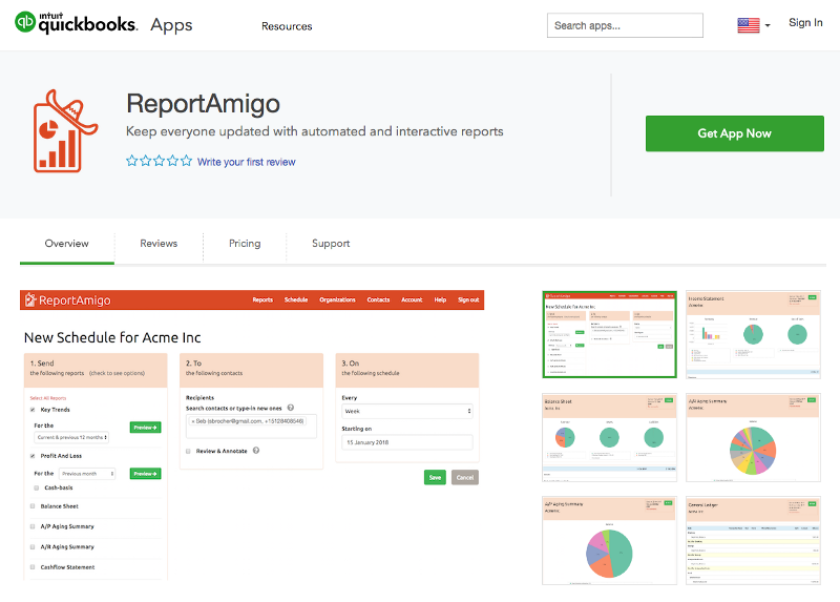Click the help icon beside search contacts
840x602 pixels.
tap(290, 408)
